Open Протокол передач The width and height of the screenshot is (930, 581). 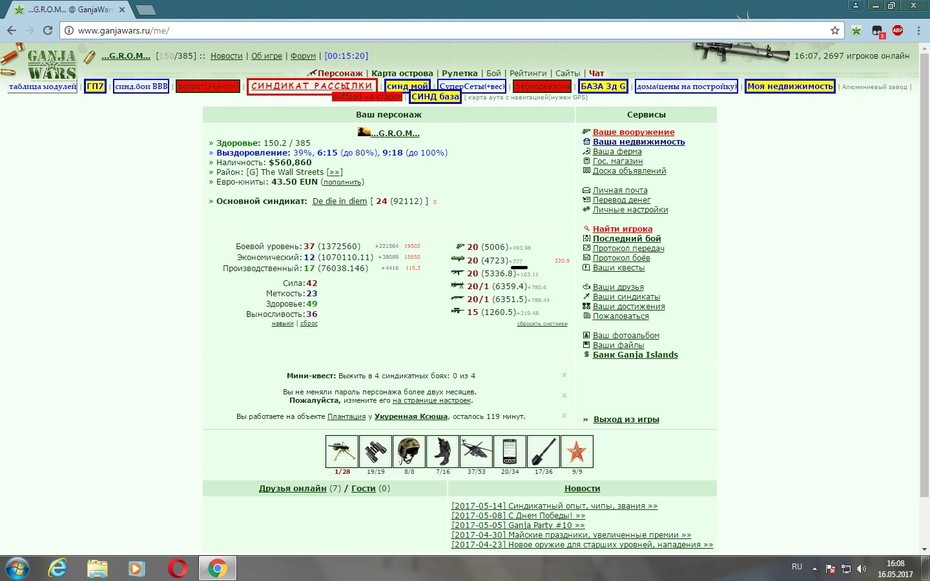pos(628,248)
